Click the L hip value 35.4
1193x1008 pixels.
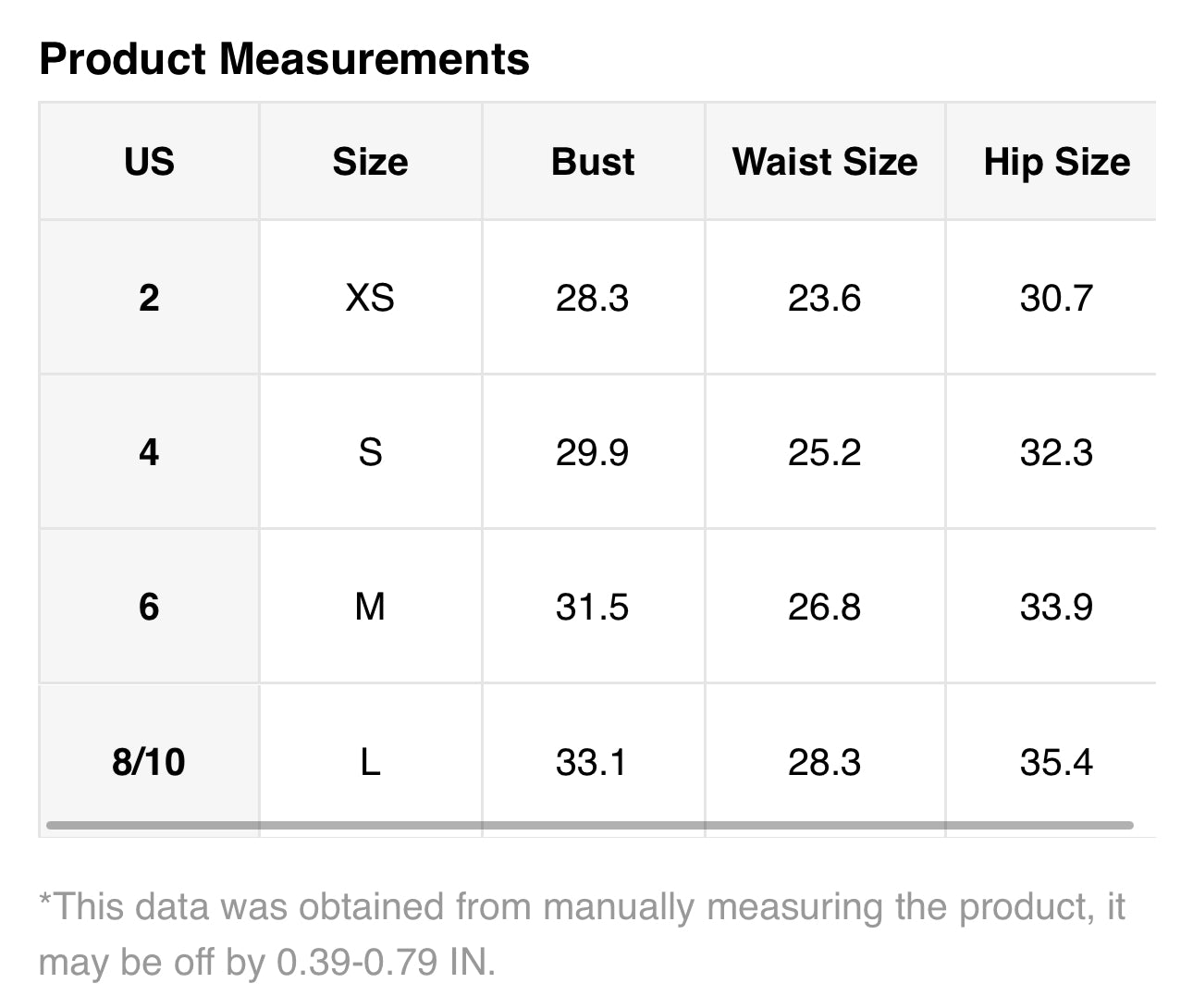(1056, 762)
